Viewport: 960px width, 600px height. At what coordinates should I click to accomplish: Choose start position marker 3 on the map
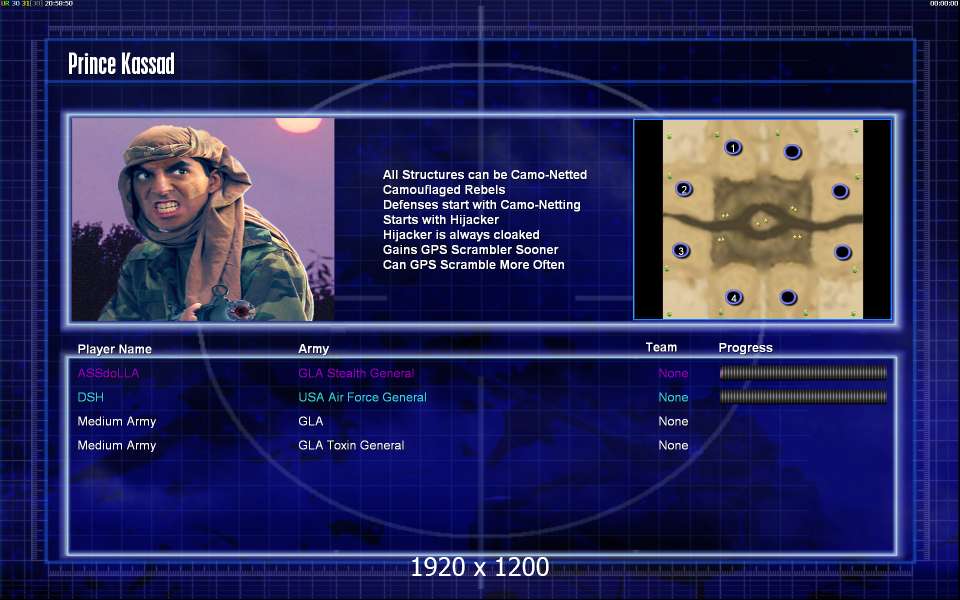[x=681, y=250]
